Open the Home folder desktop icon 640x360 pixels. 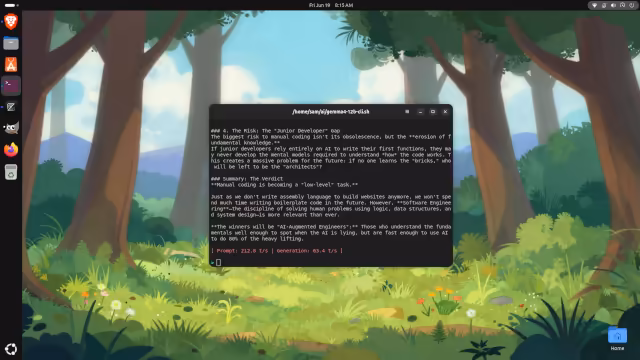point(617,338)
